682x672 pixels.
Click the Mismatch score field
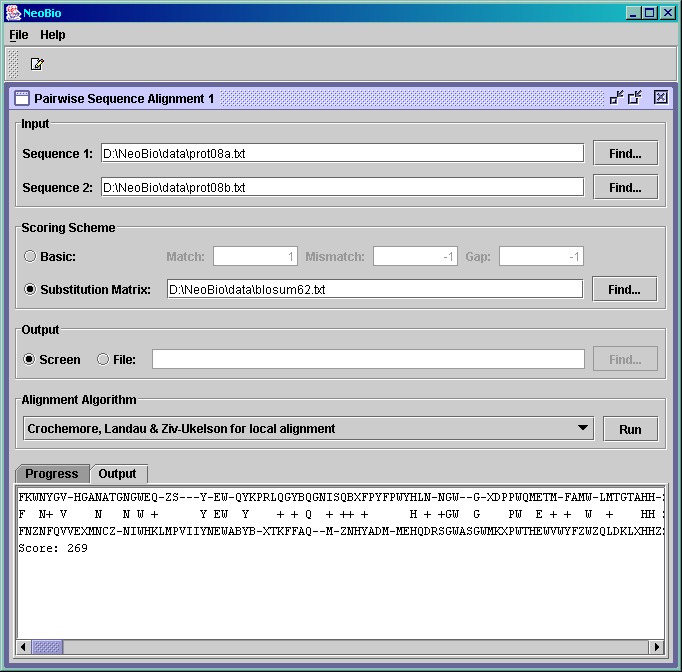[x=415, y=256]
